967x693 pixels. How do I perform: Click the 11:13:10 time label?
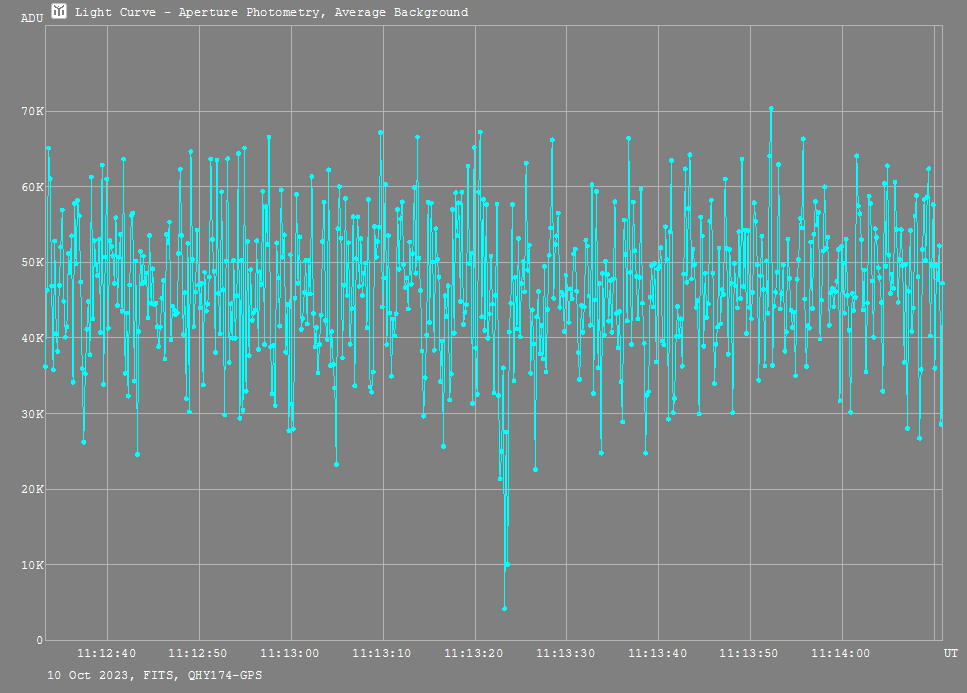click(x=382, y=654)
